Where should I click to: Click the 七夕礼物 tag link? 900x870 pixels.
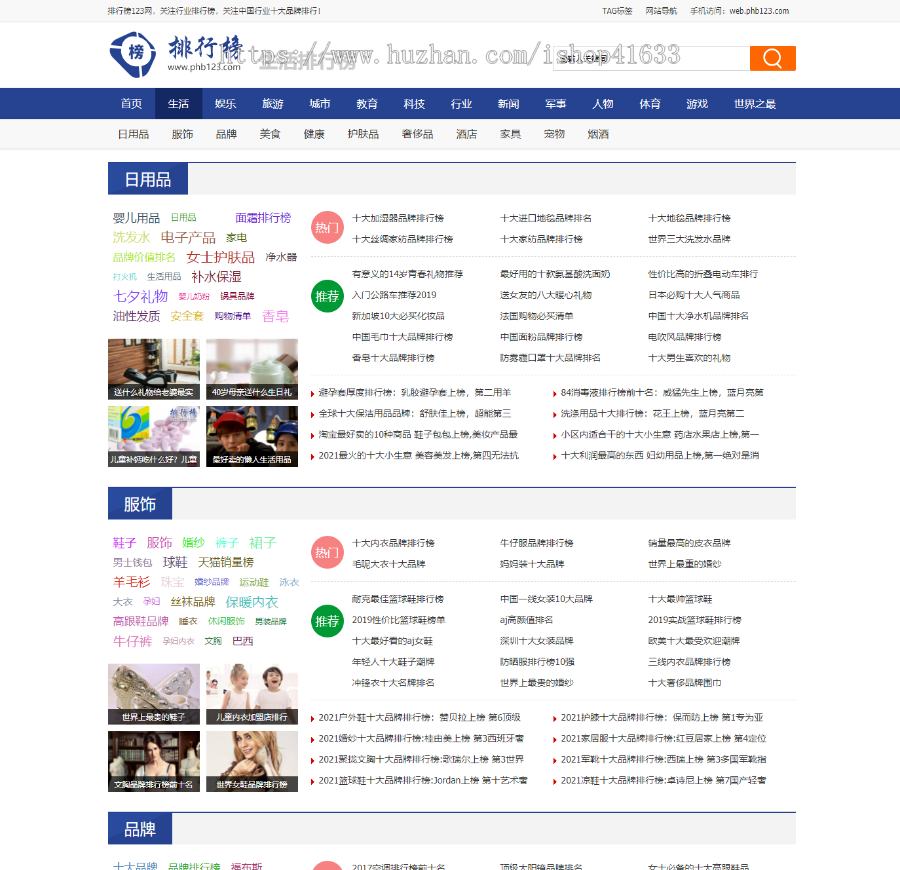(141, 296)
